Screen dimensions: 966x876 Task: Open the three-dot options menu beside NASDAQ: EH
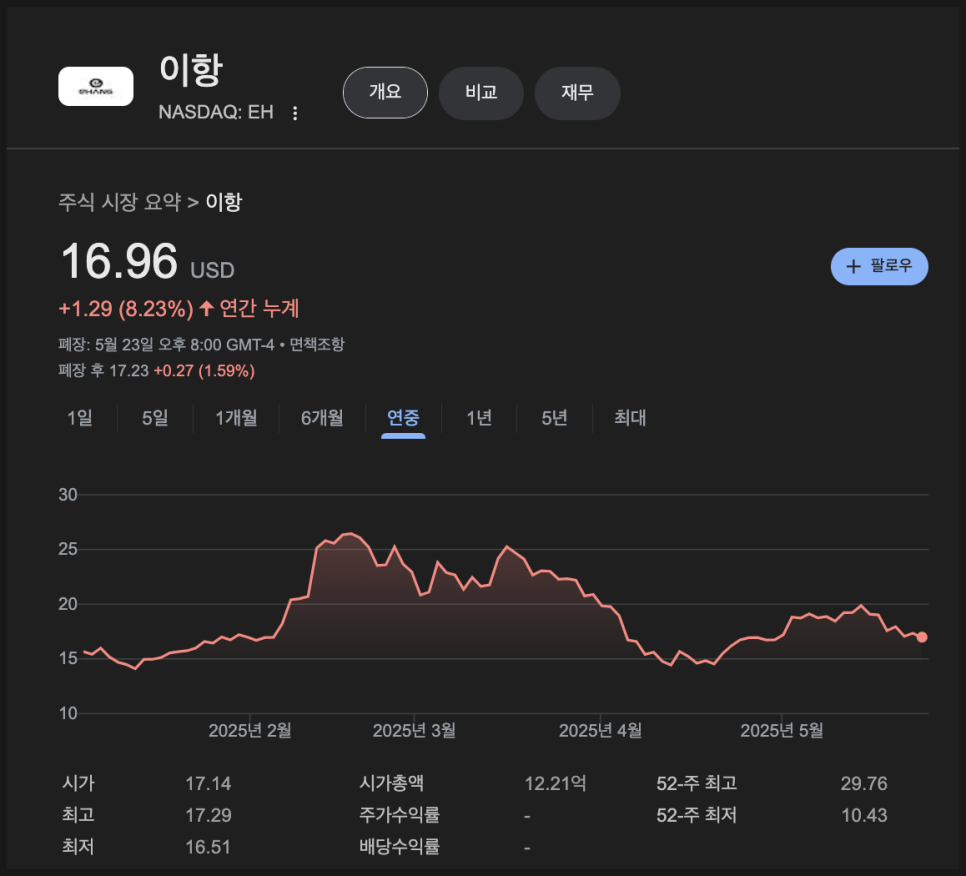[x=295, y=113]
